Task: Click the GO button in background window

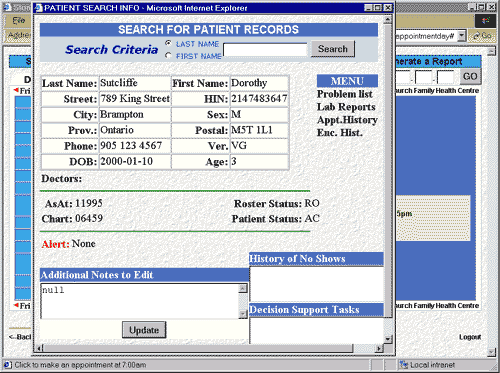Action: point(470,76)
